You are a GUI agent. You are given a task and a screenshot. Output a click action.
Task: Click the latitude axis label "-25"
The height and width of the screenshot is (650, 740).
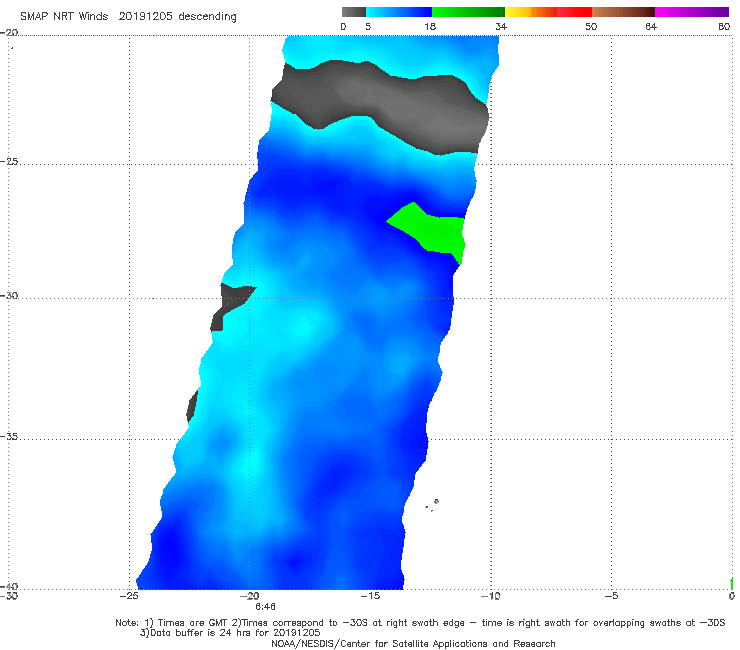click(x=9, y=162)
